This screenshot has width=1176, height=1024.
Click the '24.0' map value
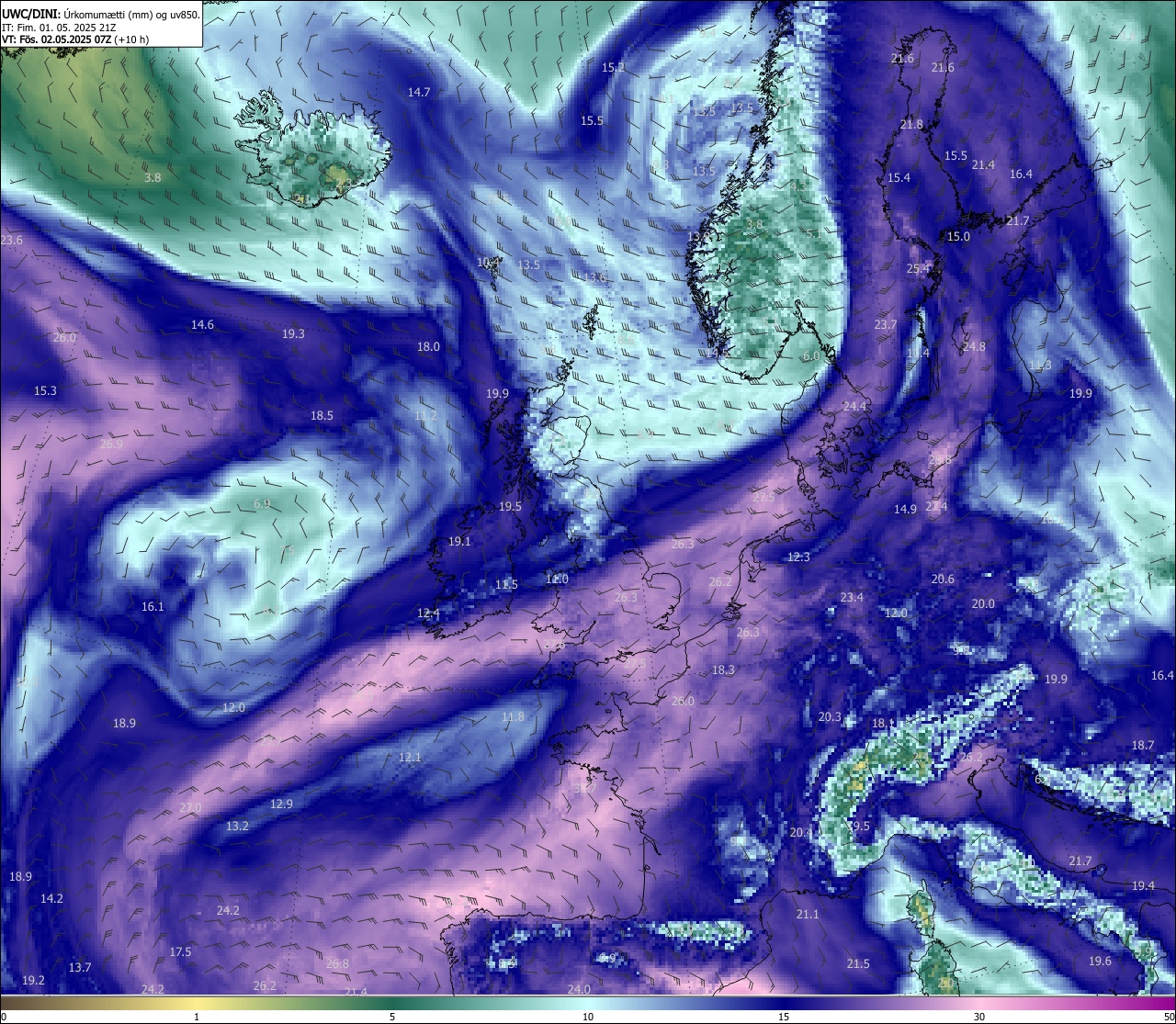tap(579, 990)
